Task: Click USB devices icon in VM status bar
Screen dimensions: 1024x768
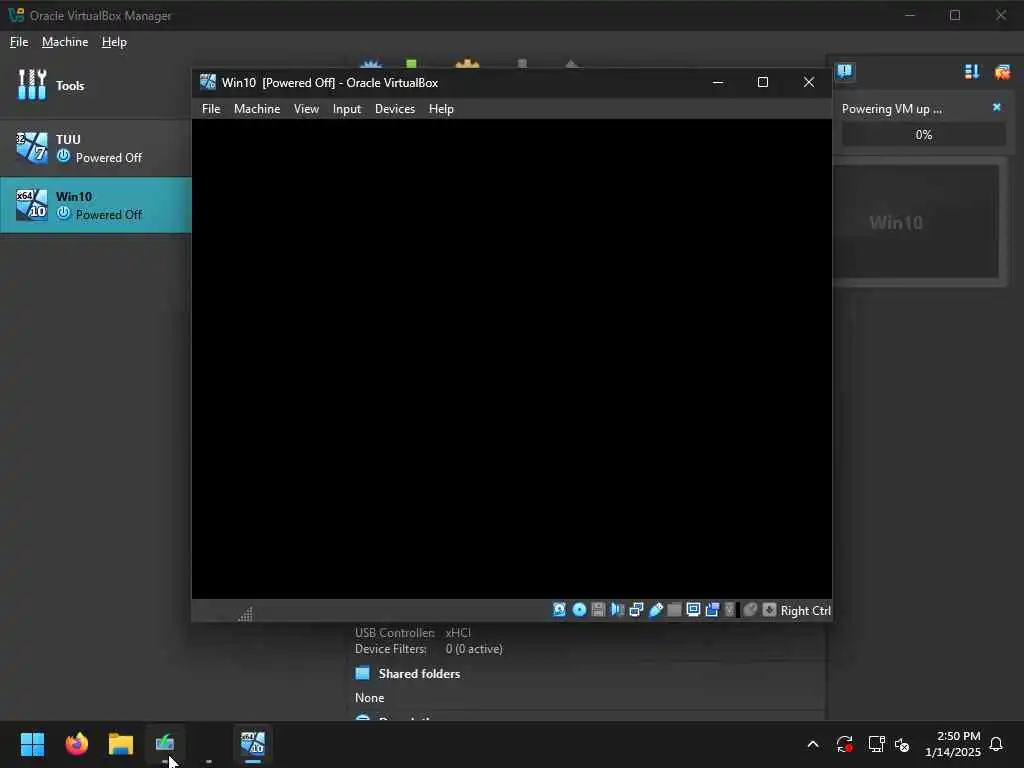Action: 656,610
